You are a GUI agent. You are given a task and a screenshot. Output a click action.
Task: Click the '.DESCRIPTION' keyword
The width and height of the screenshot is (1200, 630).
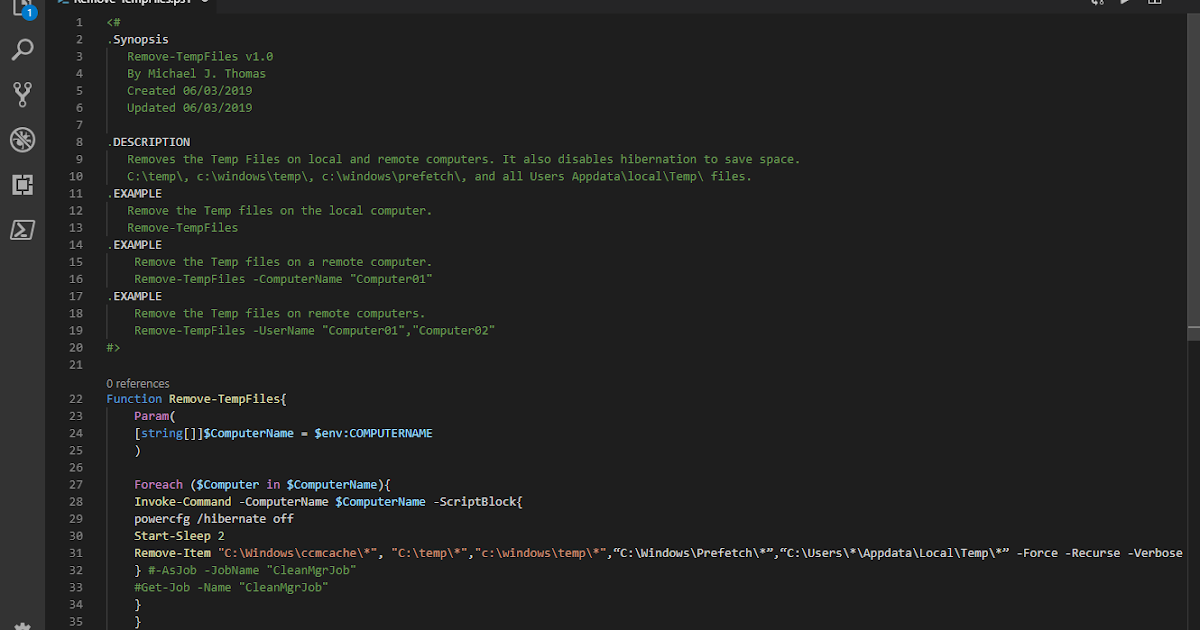(148, 142)
